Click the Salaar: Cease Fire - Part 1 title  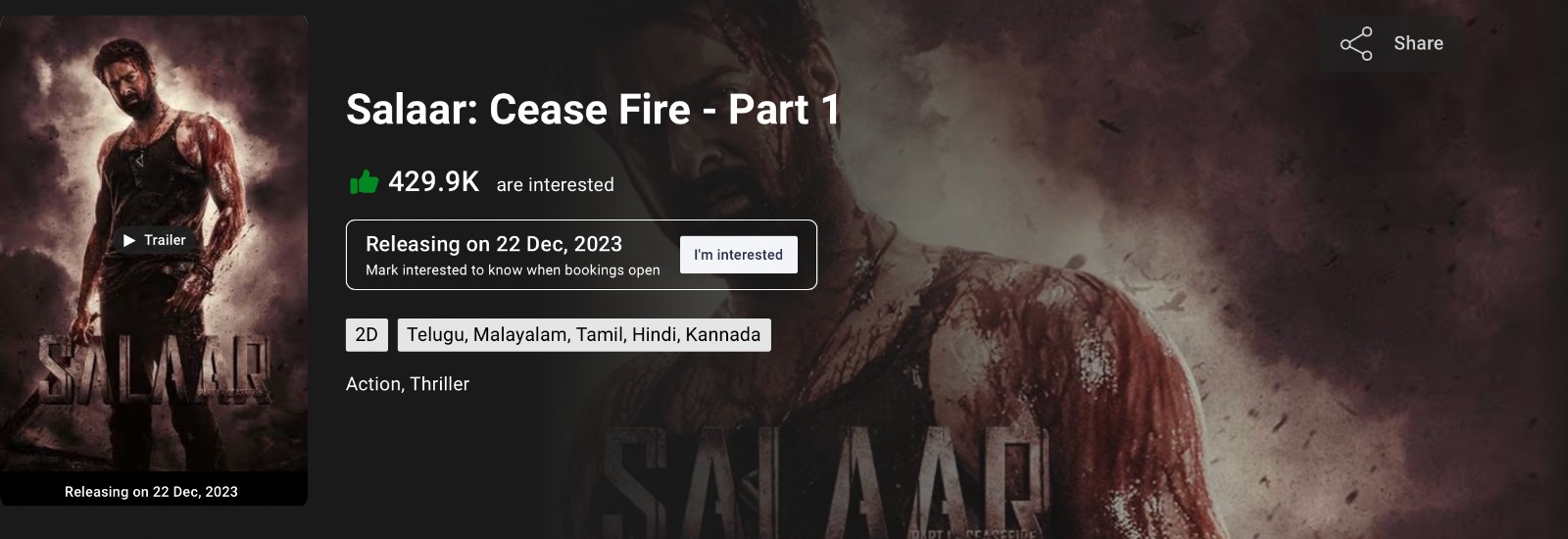click(592, 110)
